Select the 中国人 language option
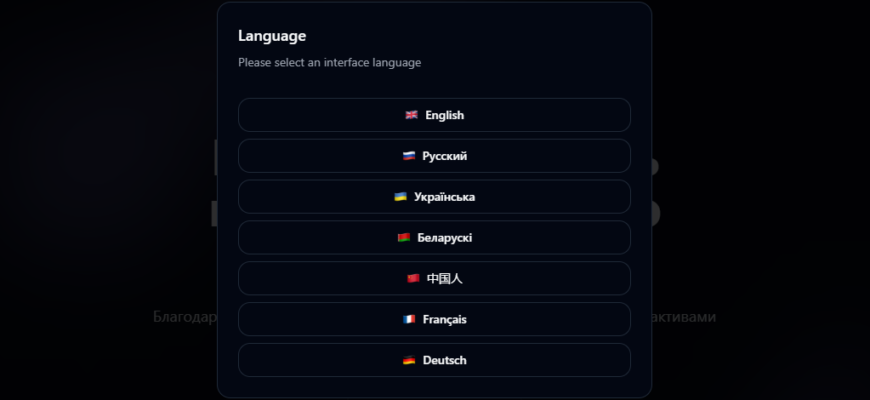This screenshot has height=400, width=870. click(434, 278)
